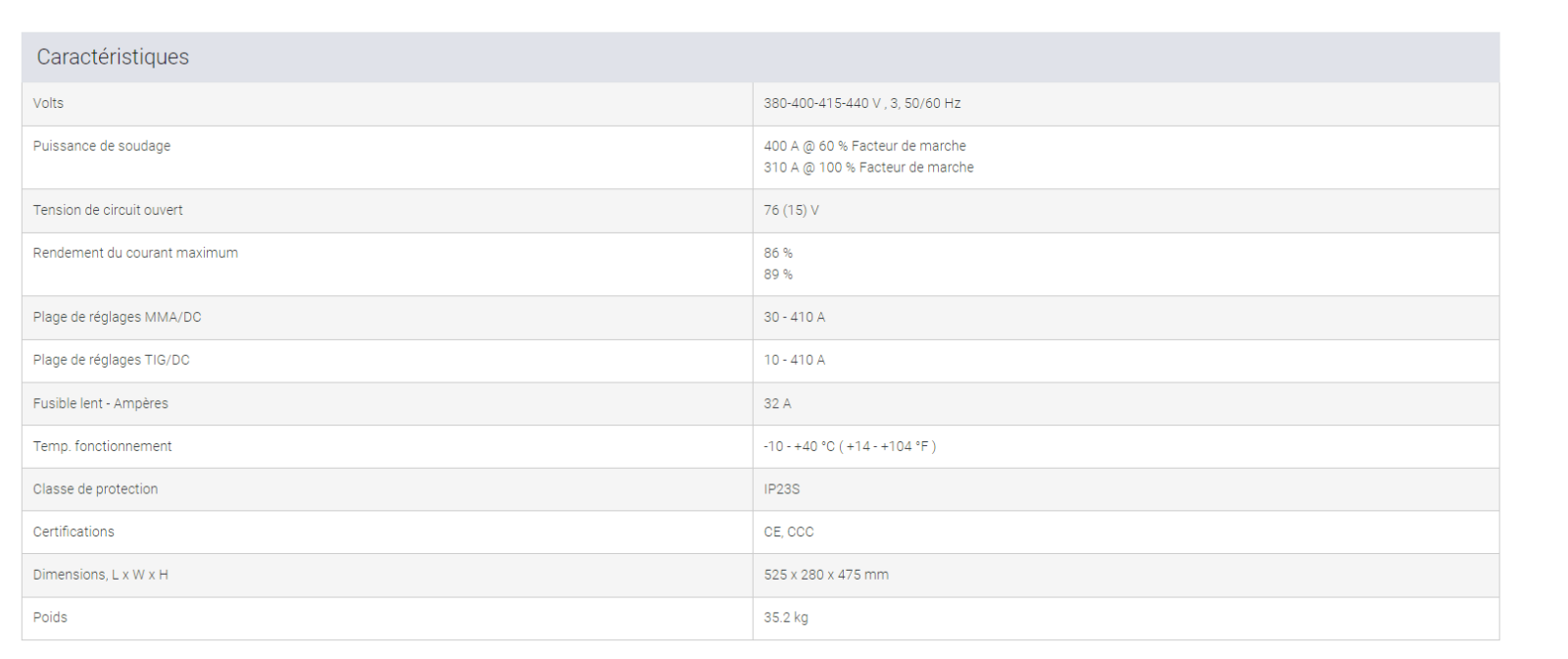Select the 525 x 280 x 475 mm dimensions
The width and height of the screenshot is (1568, 659).
[825, 575]
